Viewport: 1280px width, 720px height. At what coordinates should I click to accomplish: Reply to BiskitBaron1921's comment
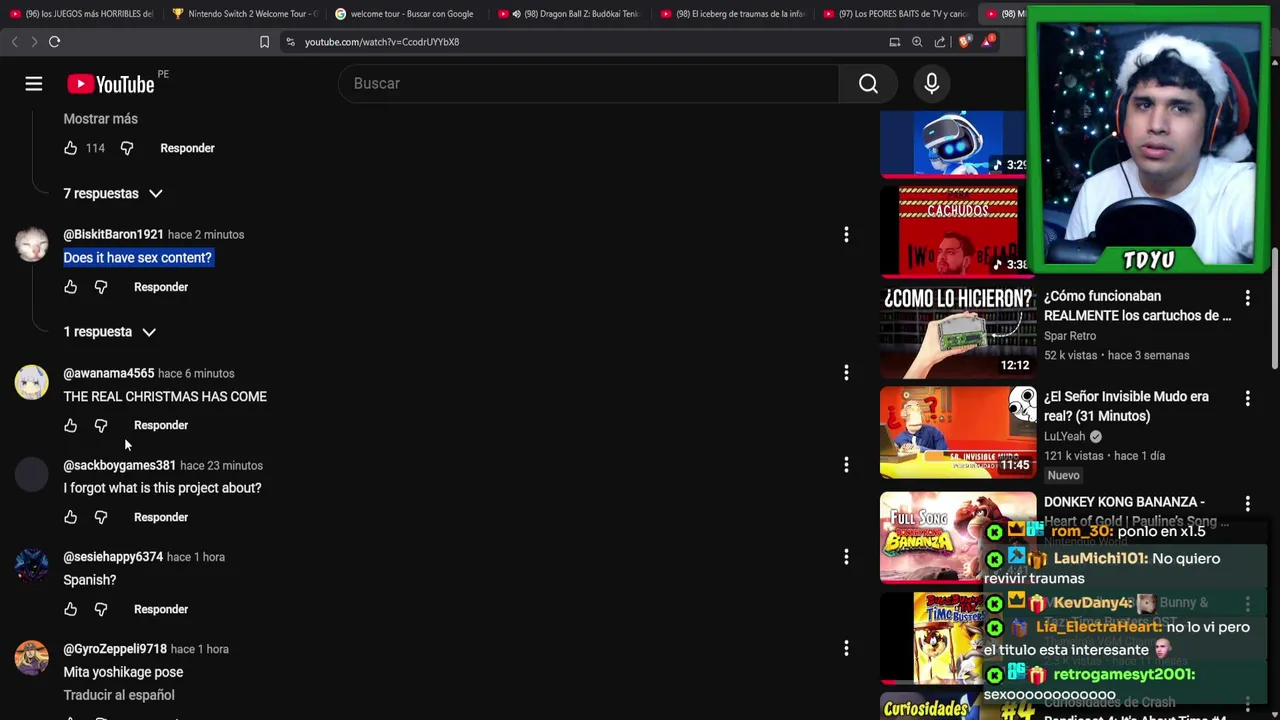[x=161, y=287]
